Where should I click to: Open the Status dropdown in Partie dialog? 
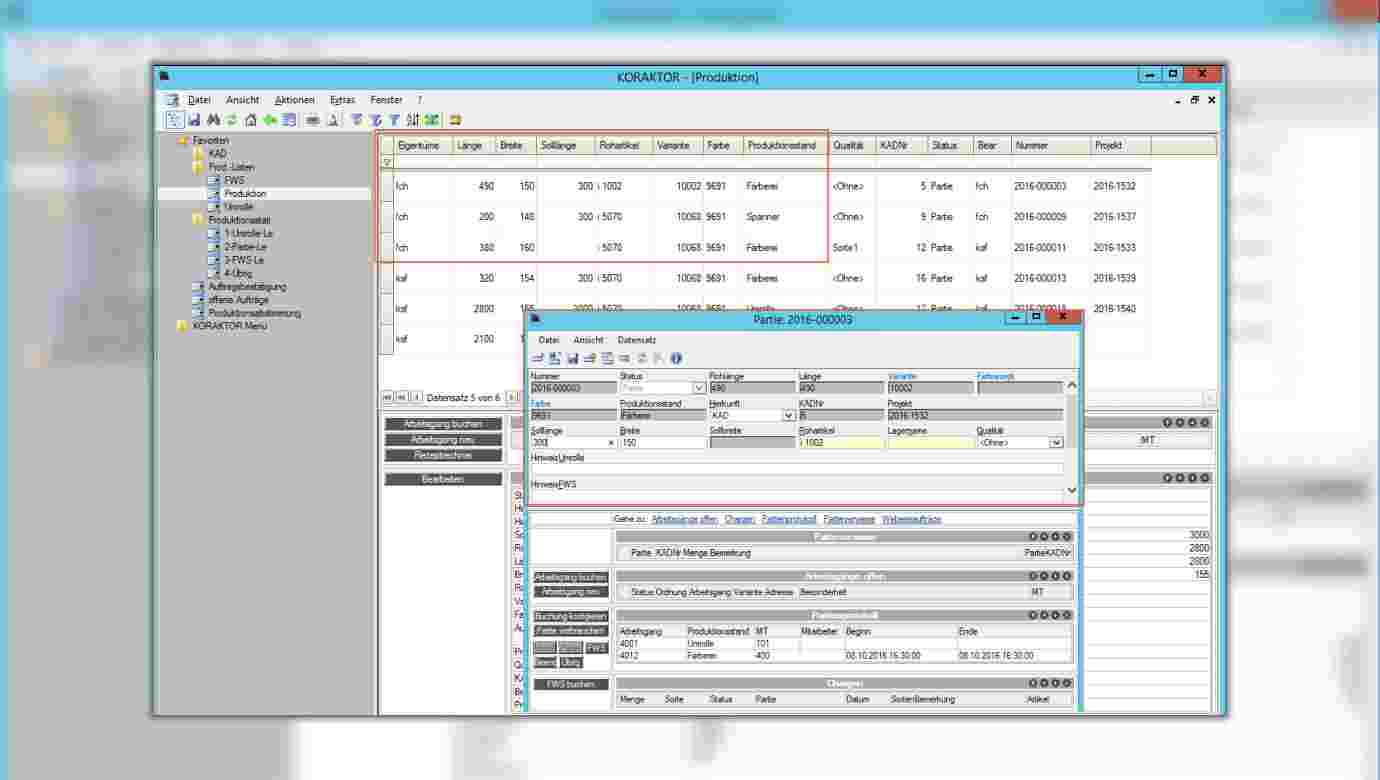[698, 388]
